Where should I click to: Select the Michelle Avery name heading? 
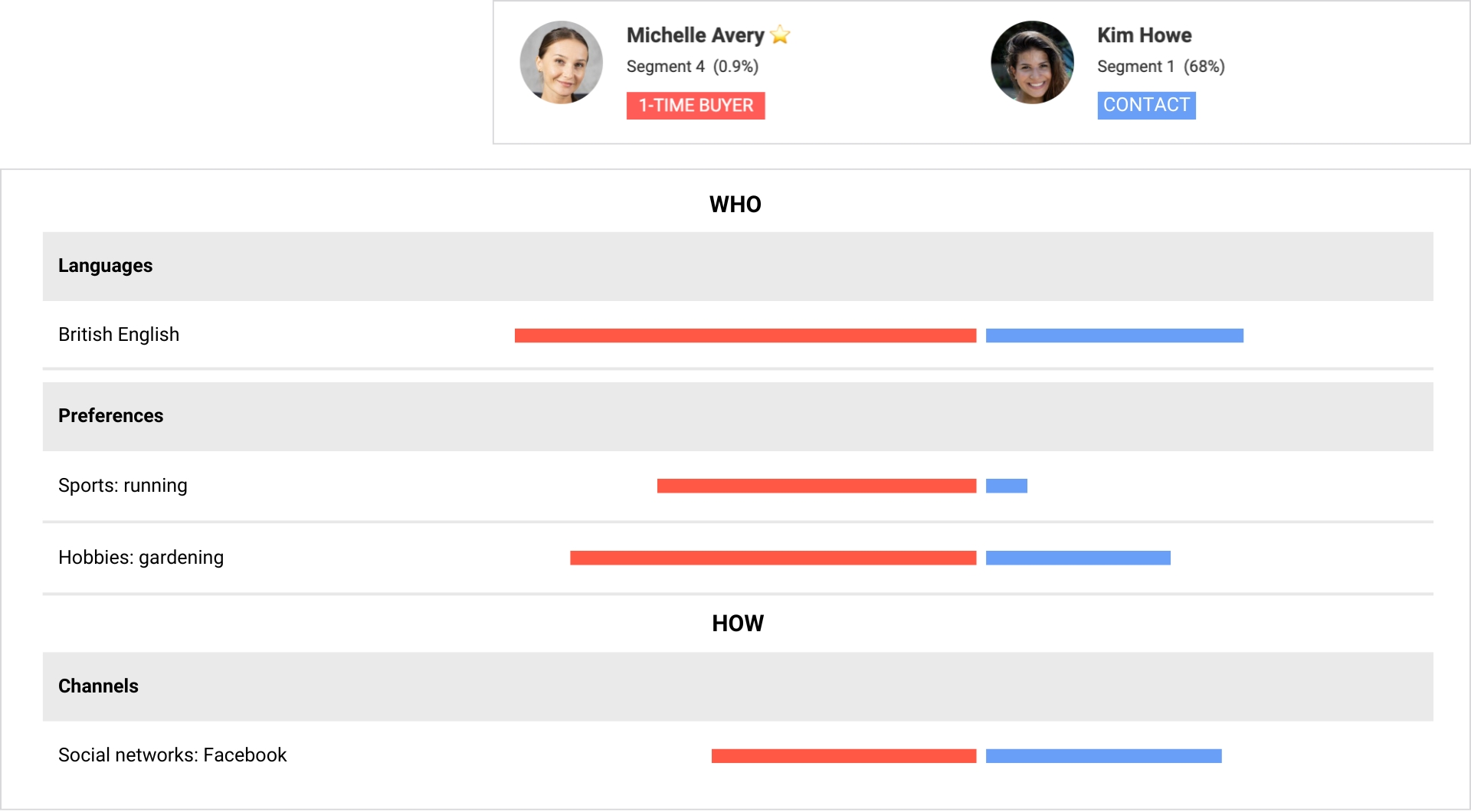tap(695, 35)
